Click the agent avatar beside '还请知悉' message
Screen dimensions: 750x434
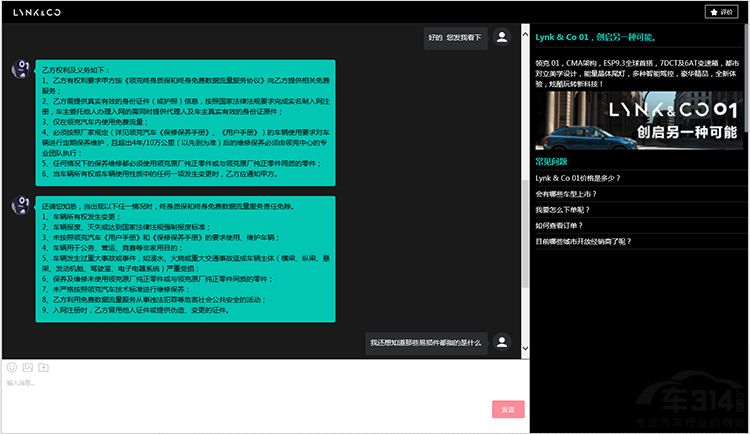click(20, 204)
